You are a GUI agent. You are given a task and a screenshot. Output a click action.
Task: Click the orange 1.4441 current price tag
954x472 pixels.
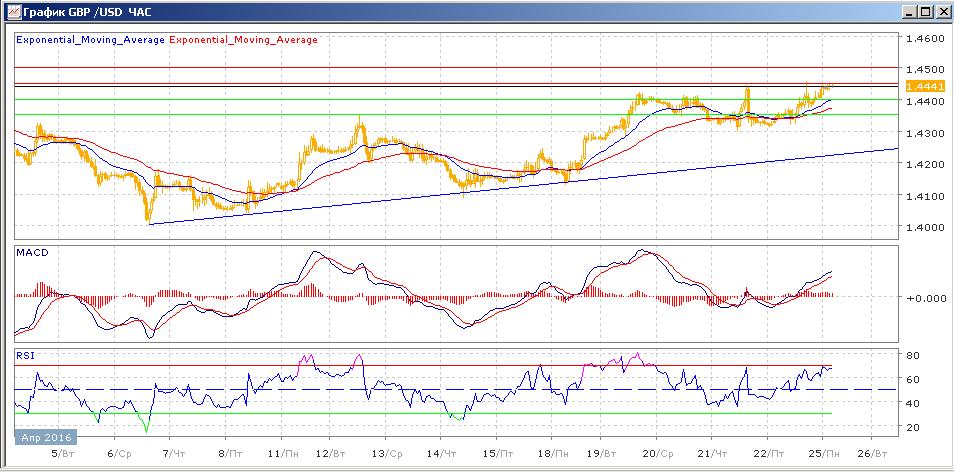(925, 87)
